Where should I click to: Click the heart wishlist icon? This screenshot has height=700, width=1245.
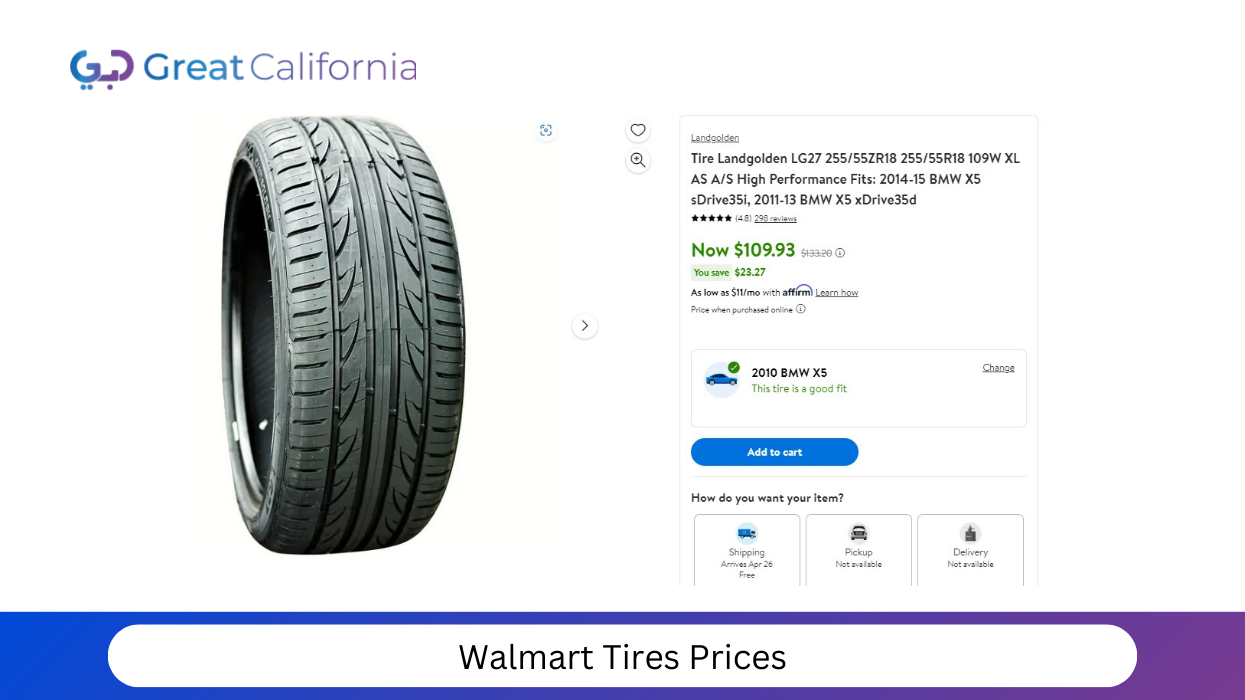click(638, 130)
